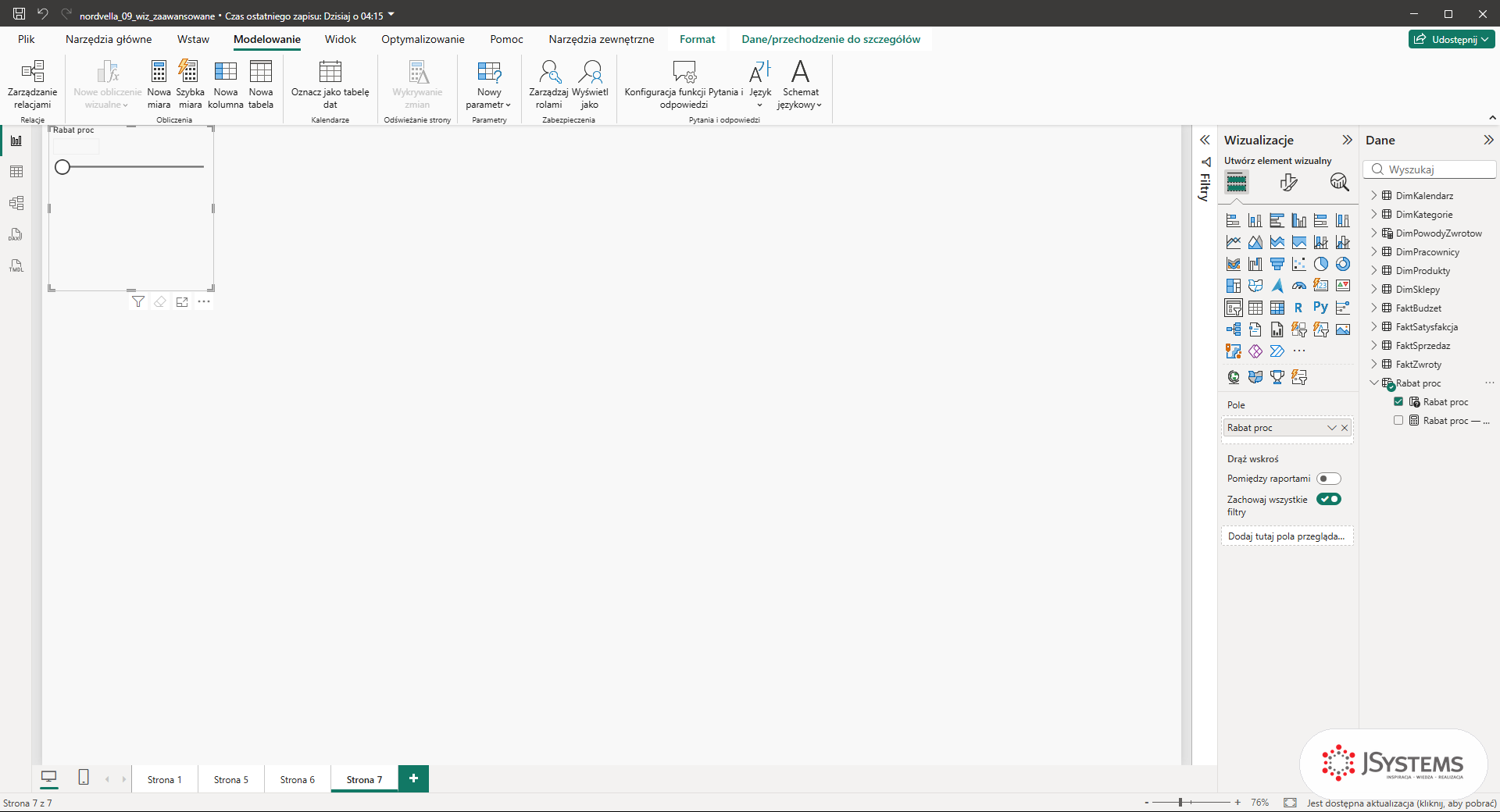Uncheck the checked Rabat proc field
Screen dimensions: 1500x812
[1398, 401]
